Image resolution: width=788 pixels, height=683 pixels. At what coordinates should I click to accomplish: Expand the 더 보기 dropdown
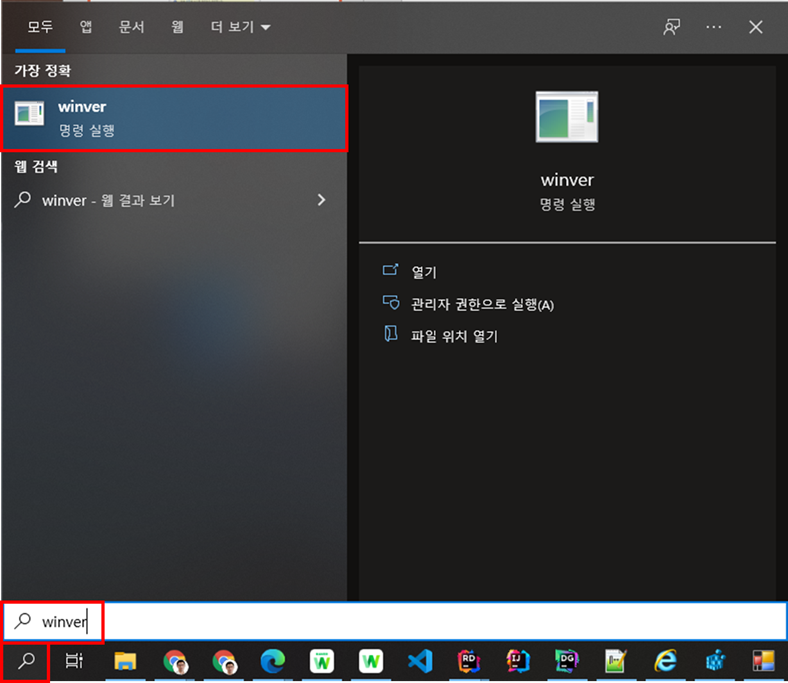[240, 27]
